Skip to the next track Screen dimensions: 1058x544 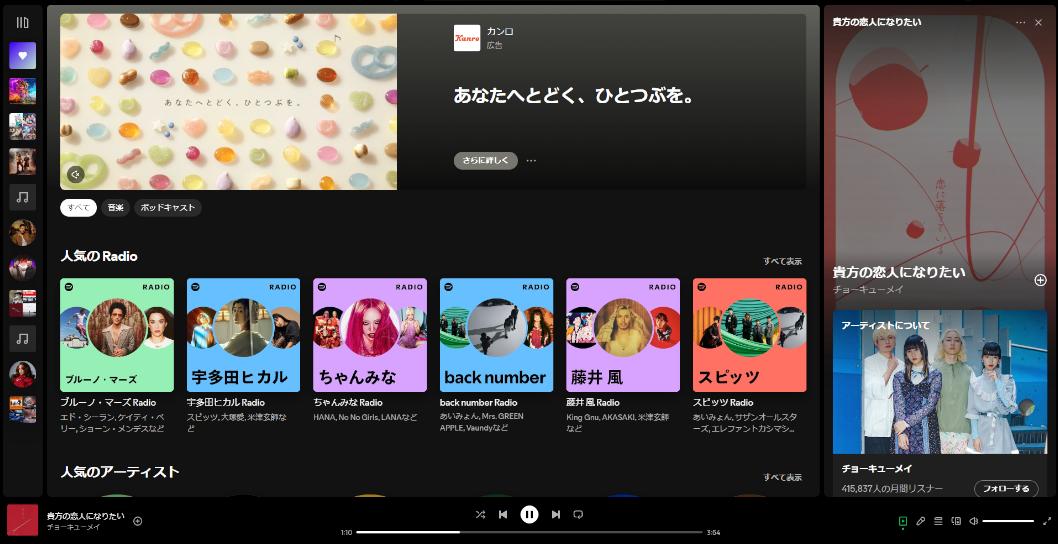[556, 514]
